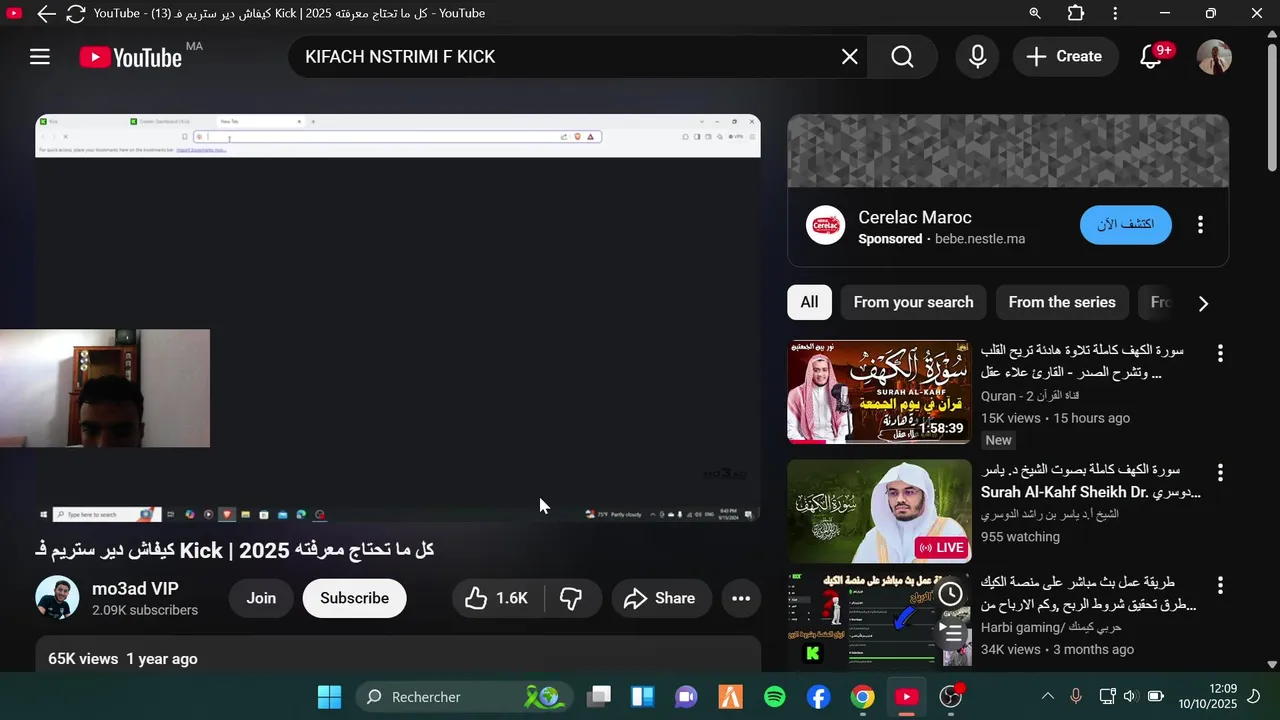Image resolution: width=1280 pixels, height=720 pixels.
Task: Open the notifications bell
Action: coord(1151,57)
